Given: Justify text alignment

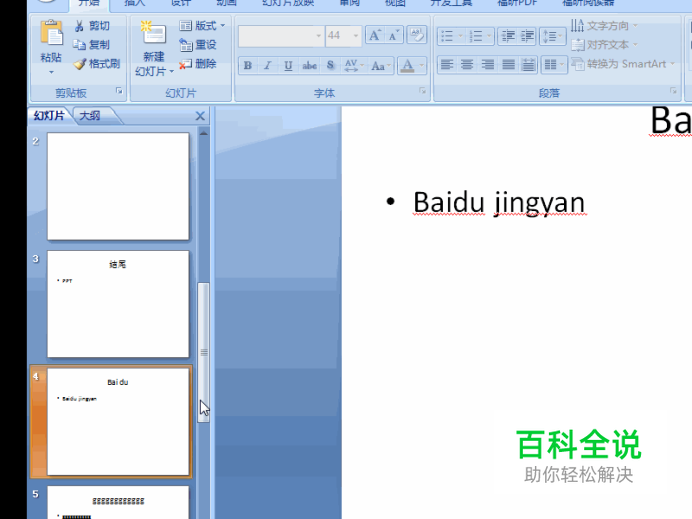Looking at the screenshot, I should [x=508, y=65].
